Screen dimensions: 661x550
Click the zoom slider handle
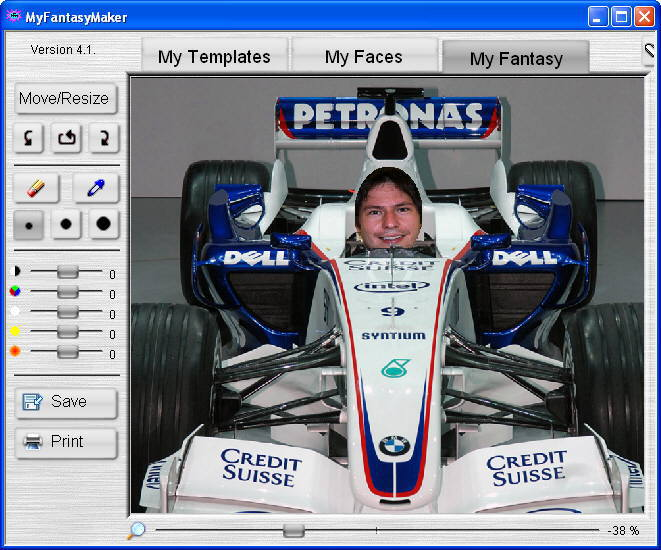(294, 530)
